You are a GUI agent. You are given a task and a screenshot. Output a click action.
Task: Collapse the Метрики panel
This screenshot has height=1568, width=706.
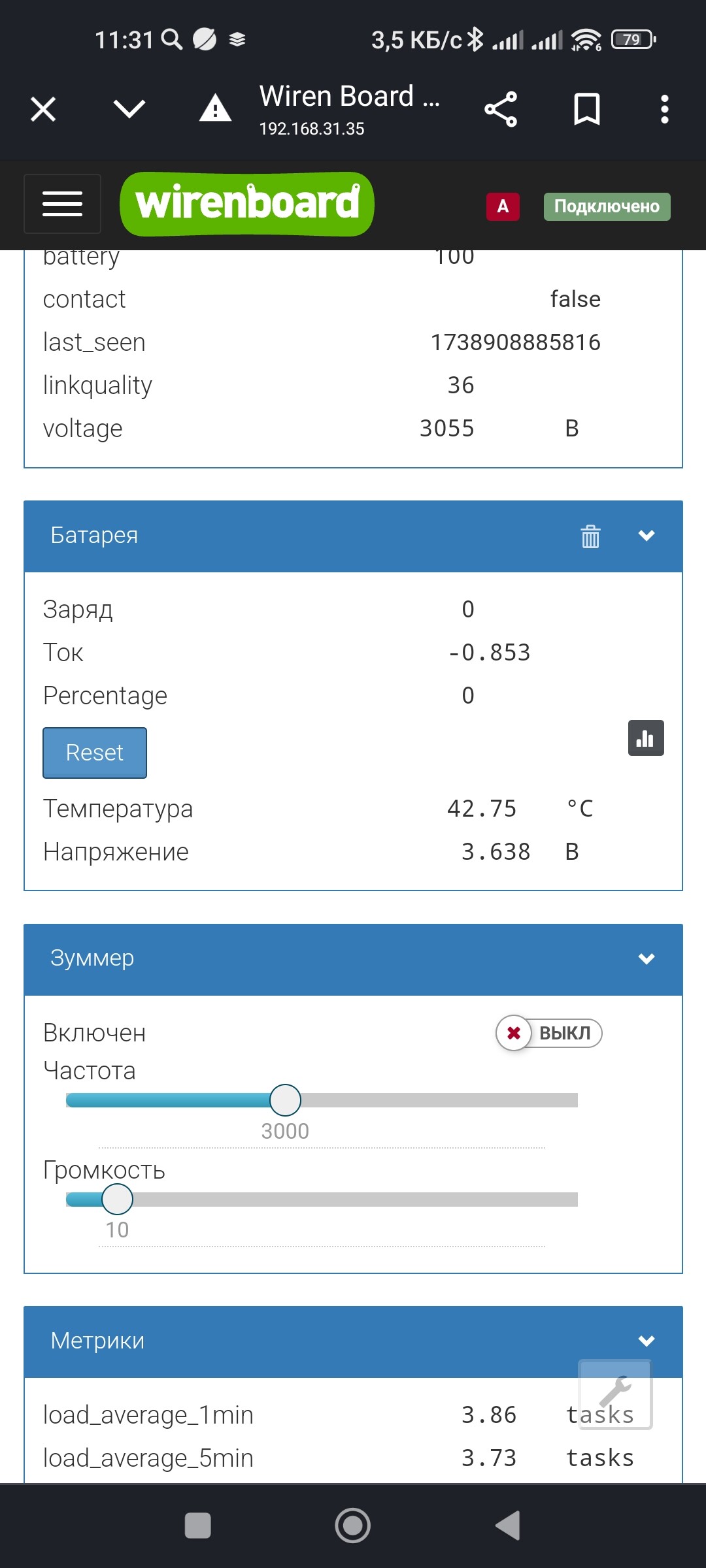coord(647,1341)
